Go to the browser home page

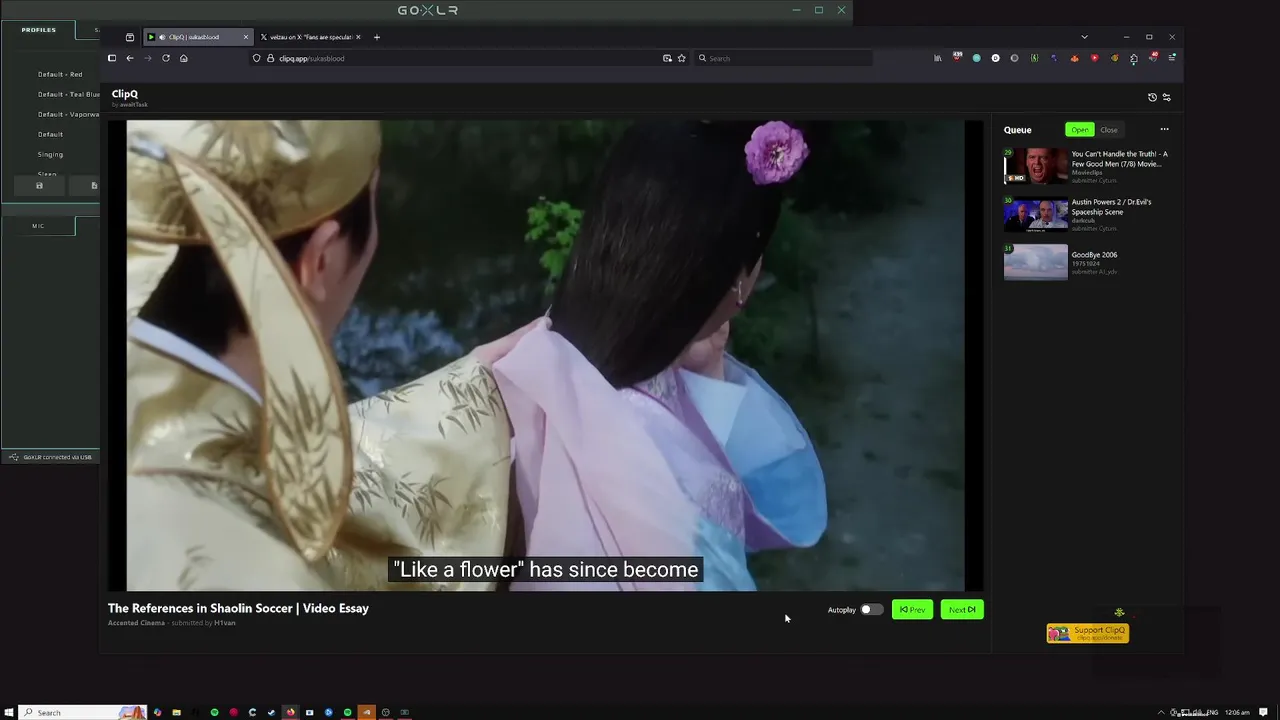coord(183,58)
